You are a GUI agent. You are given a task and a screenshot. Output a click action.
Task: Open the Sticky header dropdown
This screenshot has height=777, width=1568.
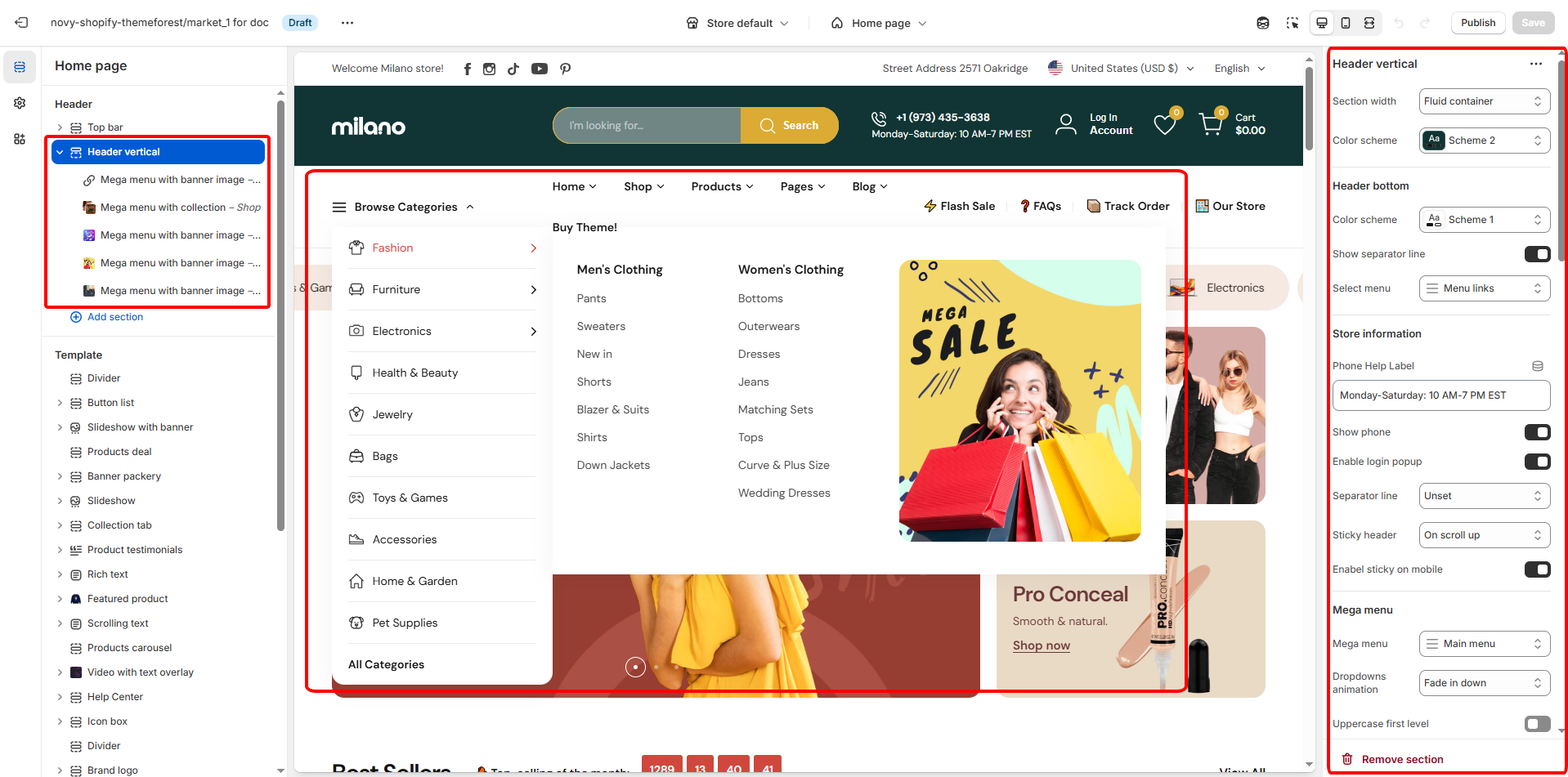[x=1484, y=535]
